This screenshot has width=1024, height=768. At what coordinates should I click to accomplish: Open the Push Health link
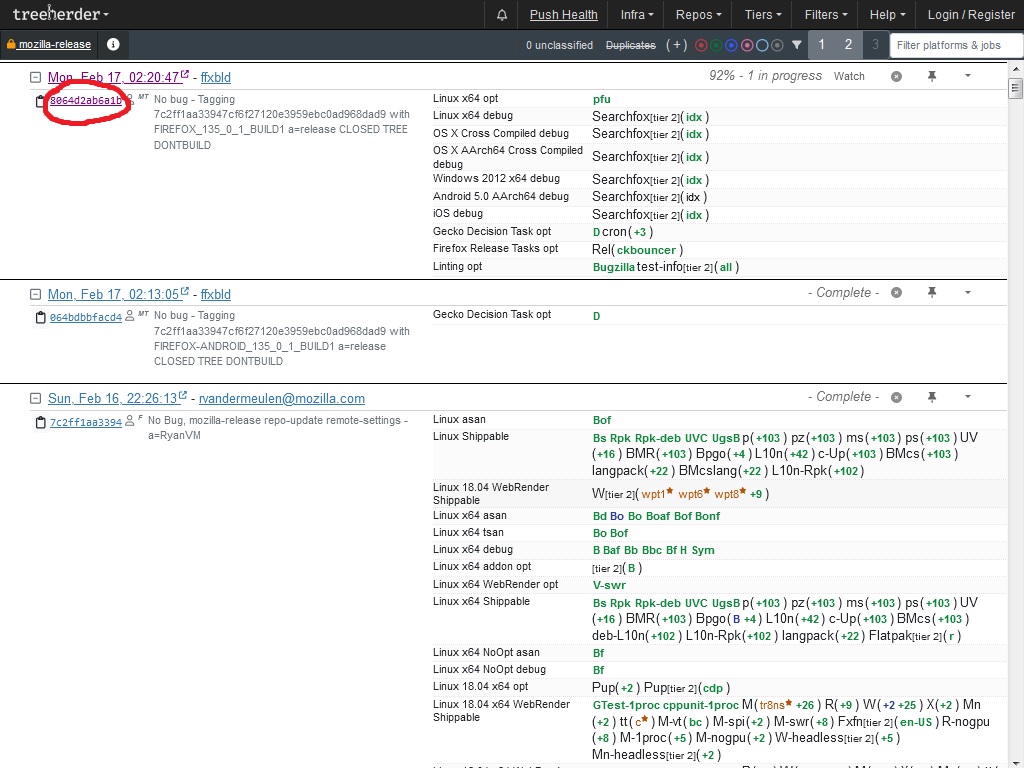click(x=563, y=15)
